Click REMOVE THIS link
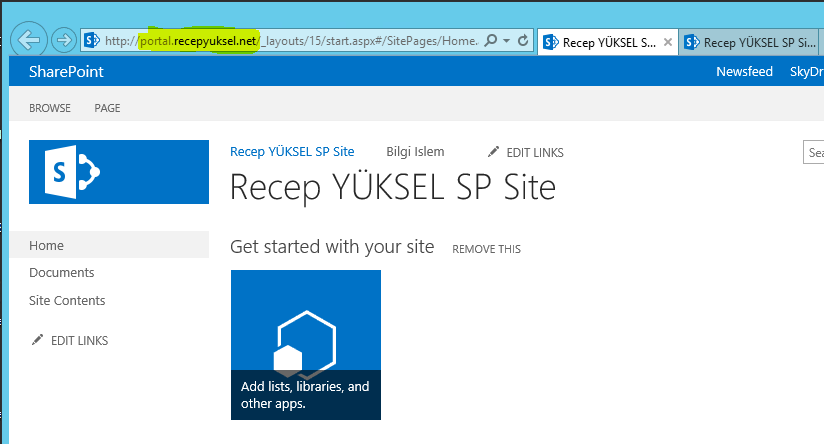This screenshot has width=824, height=444. point(486,249)
